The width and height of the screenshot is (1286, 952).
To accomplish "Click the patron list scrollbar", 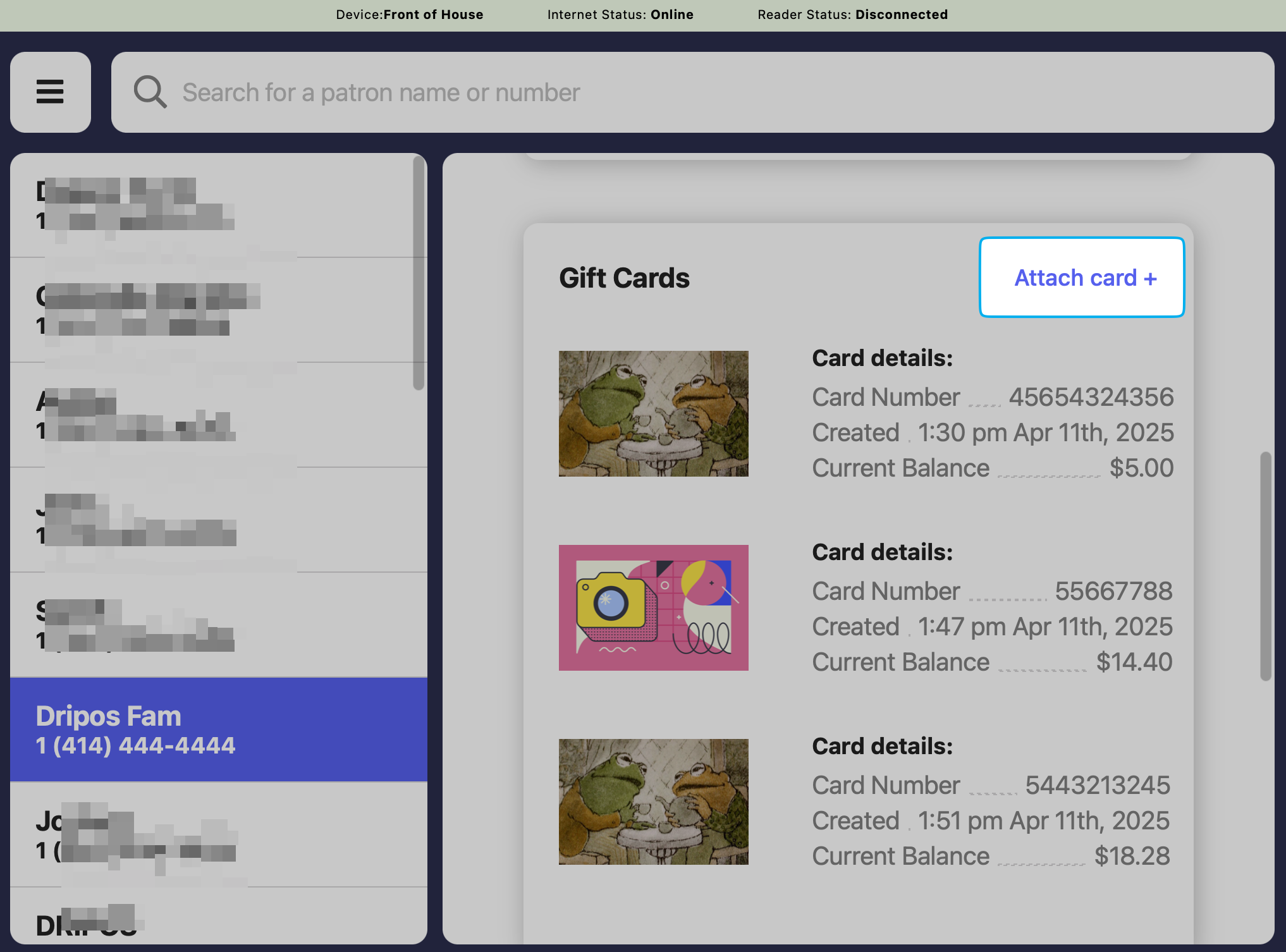I will [x=418, y=273].
